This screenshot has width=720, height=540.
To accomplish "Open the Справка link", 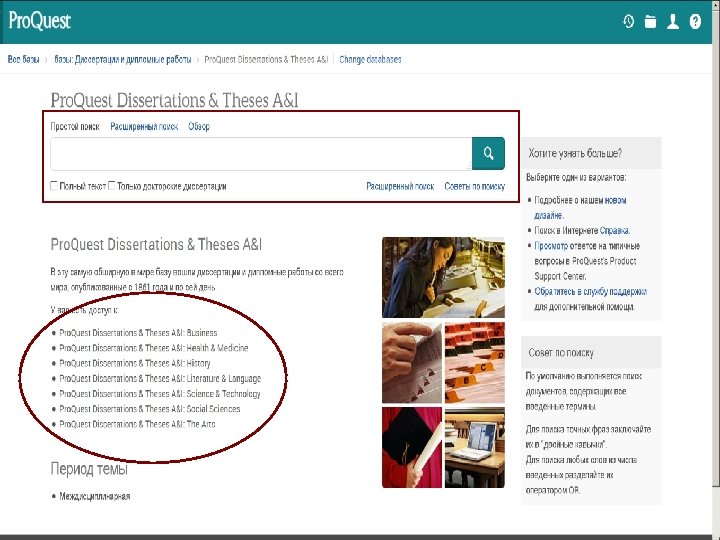I will [x=614, y=230].
